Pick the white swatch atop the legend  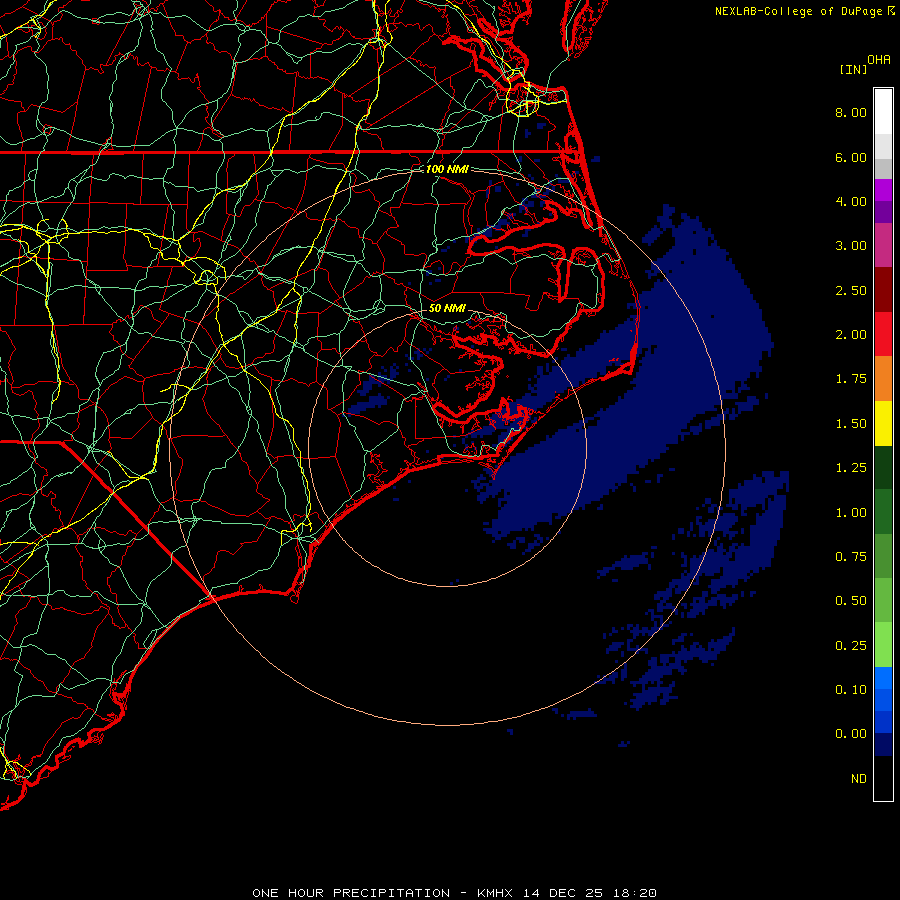[883, 111]
